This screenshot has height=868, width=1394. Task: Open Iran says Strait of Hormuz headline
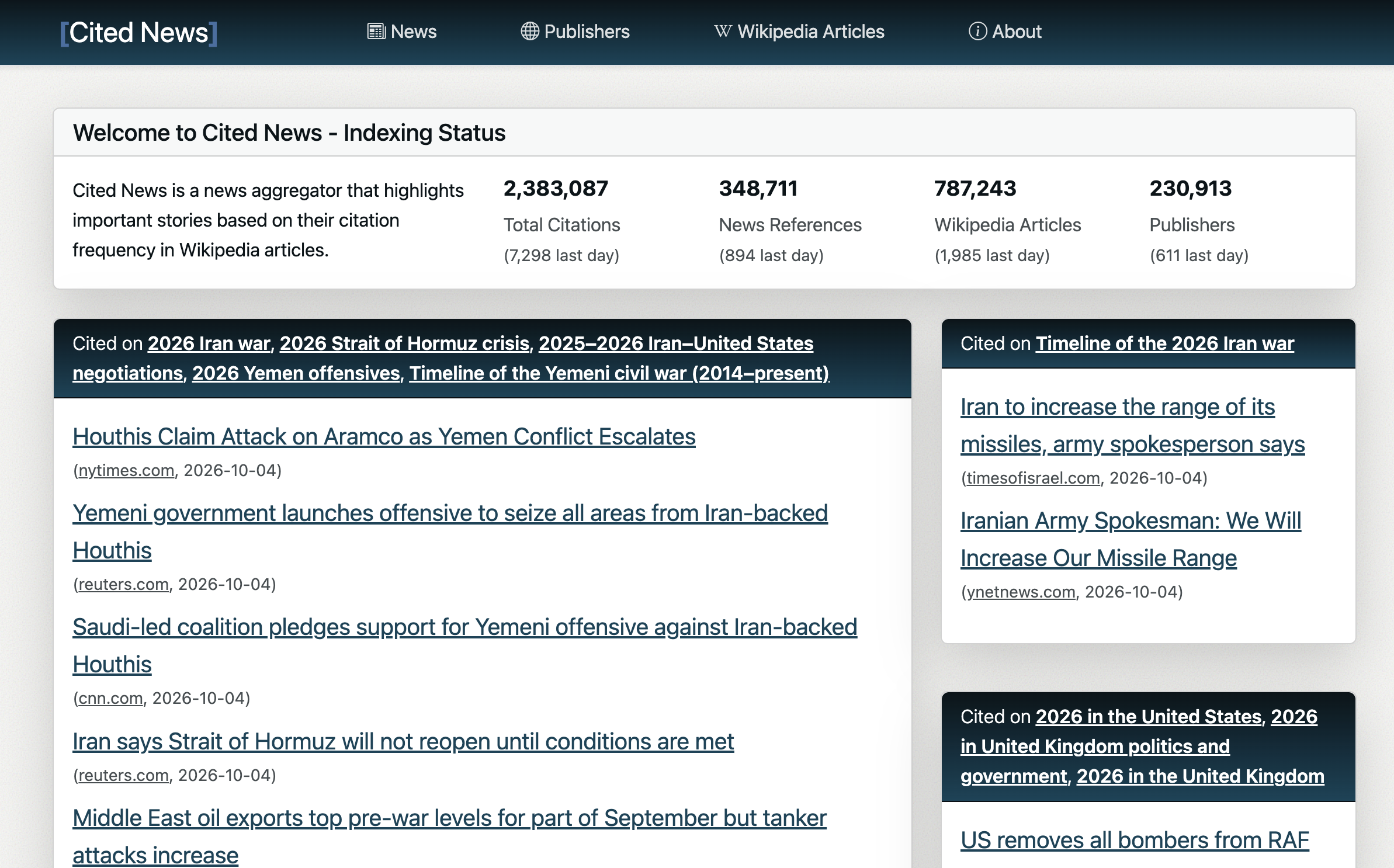[x=403, y=742]
